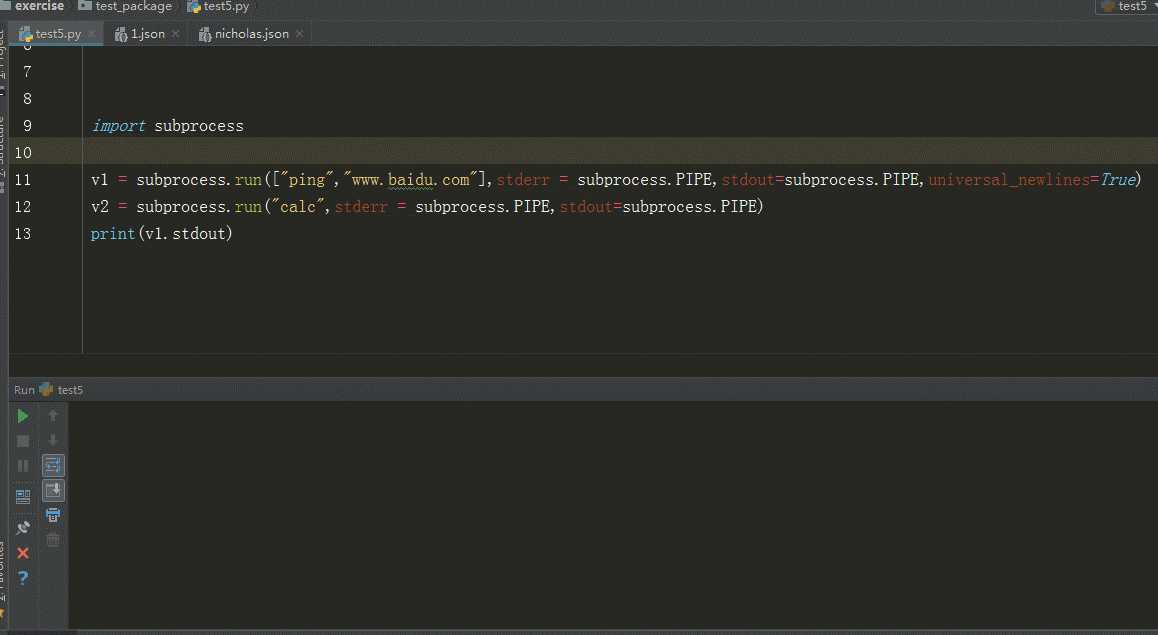This screenshot has width=1158, height=635.
Task: Click exercise in the breadcrumb bar
Action: (39, 6)
